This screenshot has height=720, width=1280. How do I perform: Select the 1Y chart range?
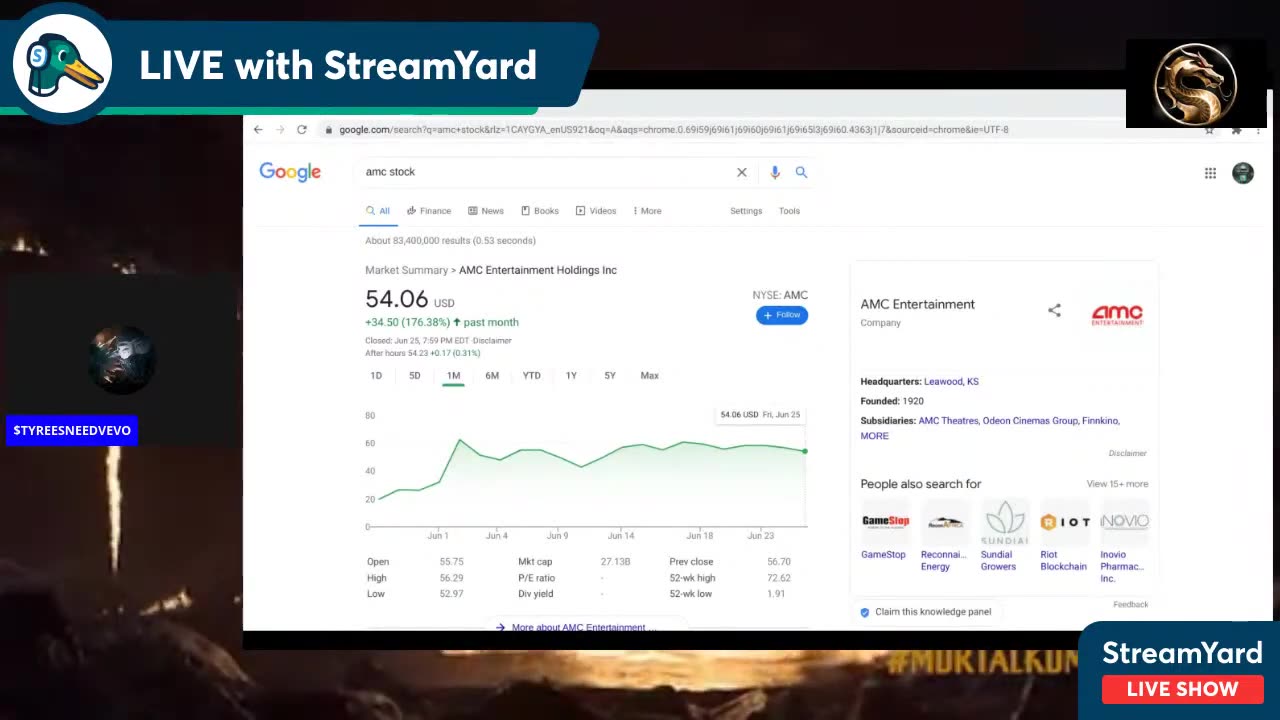click(571, 376)
